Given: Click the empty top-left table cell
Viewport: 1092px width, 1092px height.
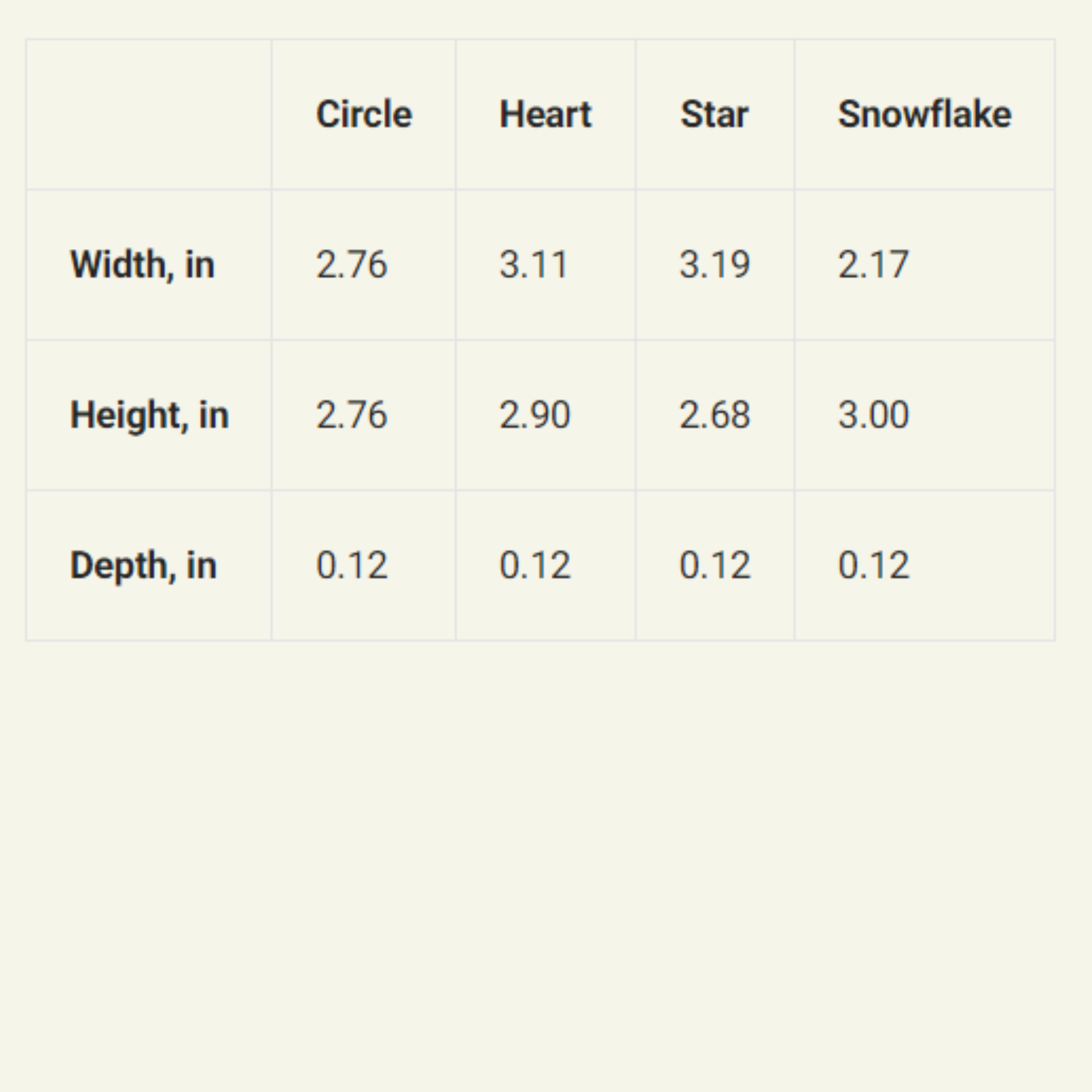Looking at the screenshot, I should (149, 114).
